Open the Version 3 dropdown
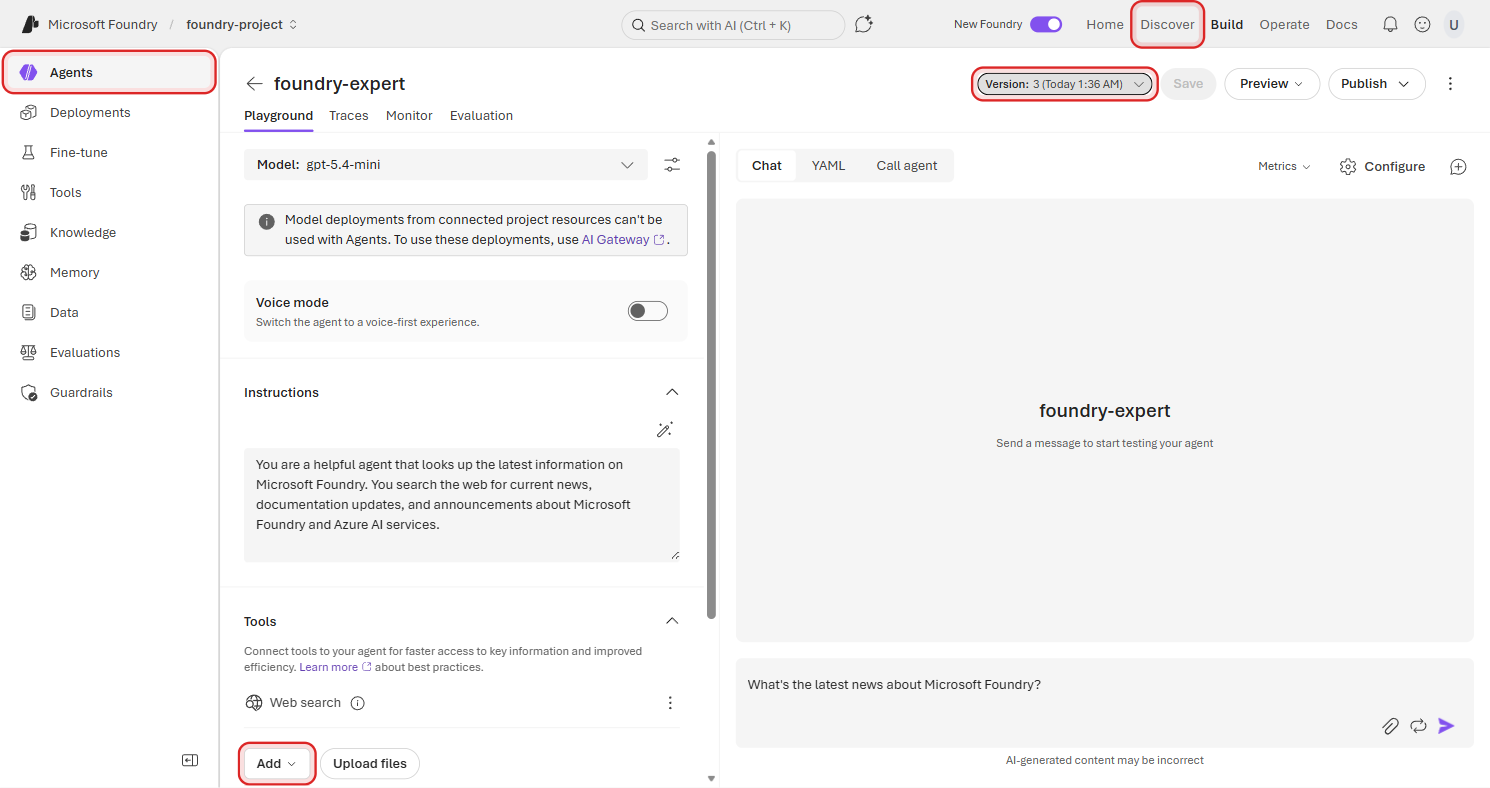Image resolution: width=1490 pixels, height=788 pixels. [x=1065, y=84]
